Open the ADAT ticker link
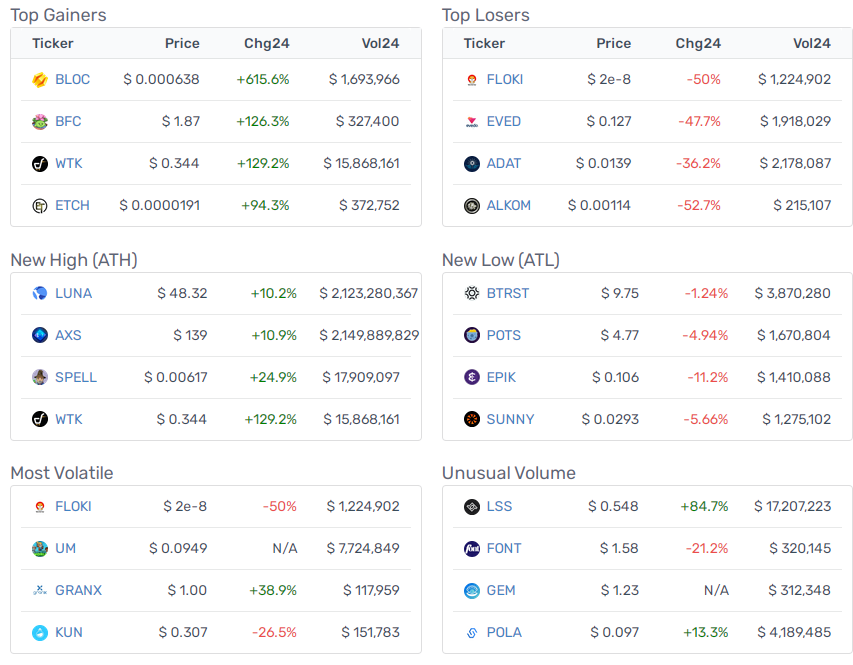Image resolution: width=853 pixels, height=665 pixels. coord(503,163)
